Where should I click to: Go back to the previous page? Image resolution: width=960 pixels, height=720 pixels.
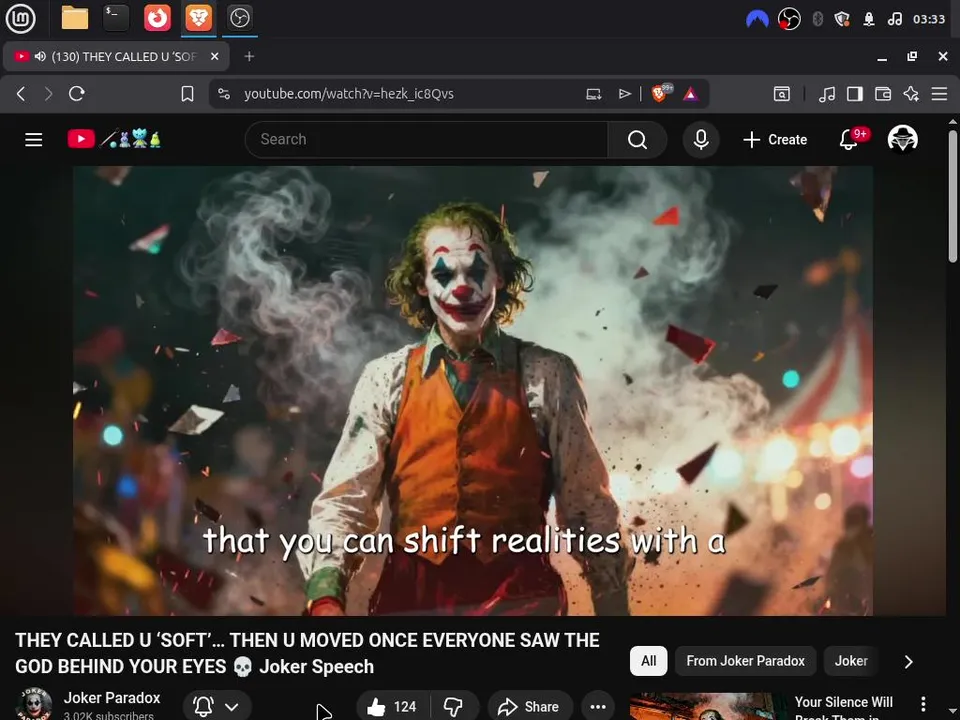(21, 94)
